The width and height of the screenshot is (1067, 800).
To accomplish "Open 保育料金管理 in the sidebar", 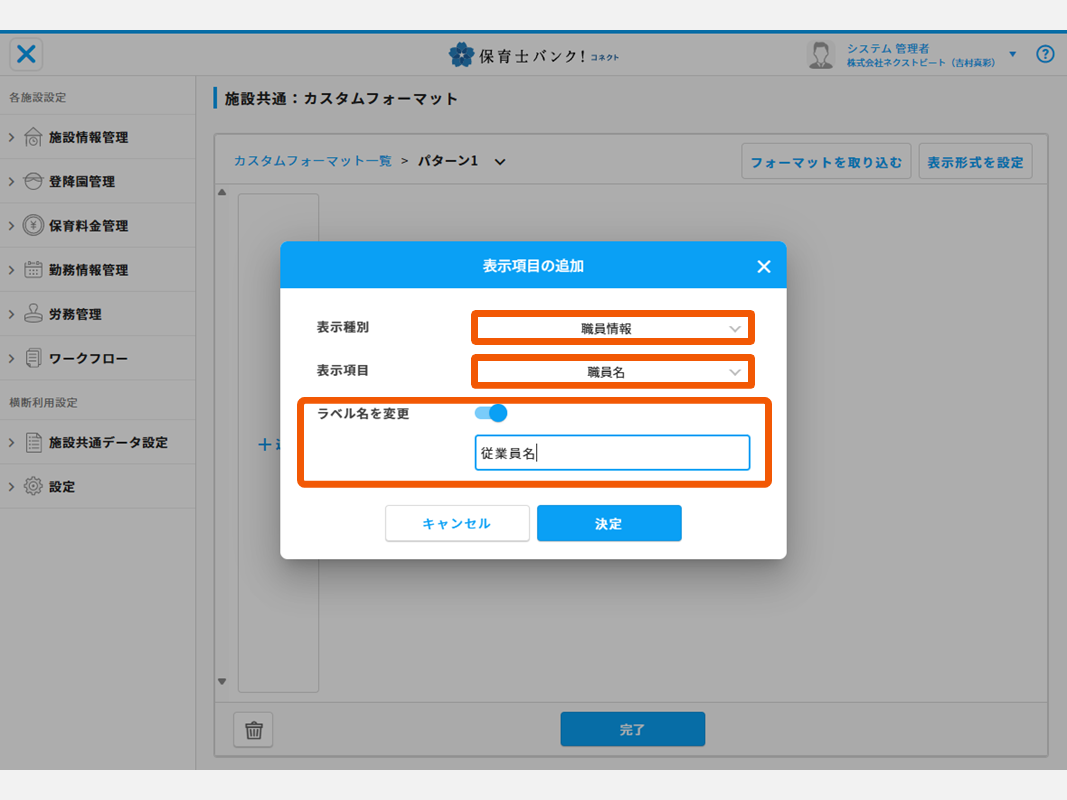I will (88, 226).
